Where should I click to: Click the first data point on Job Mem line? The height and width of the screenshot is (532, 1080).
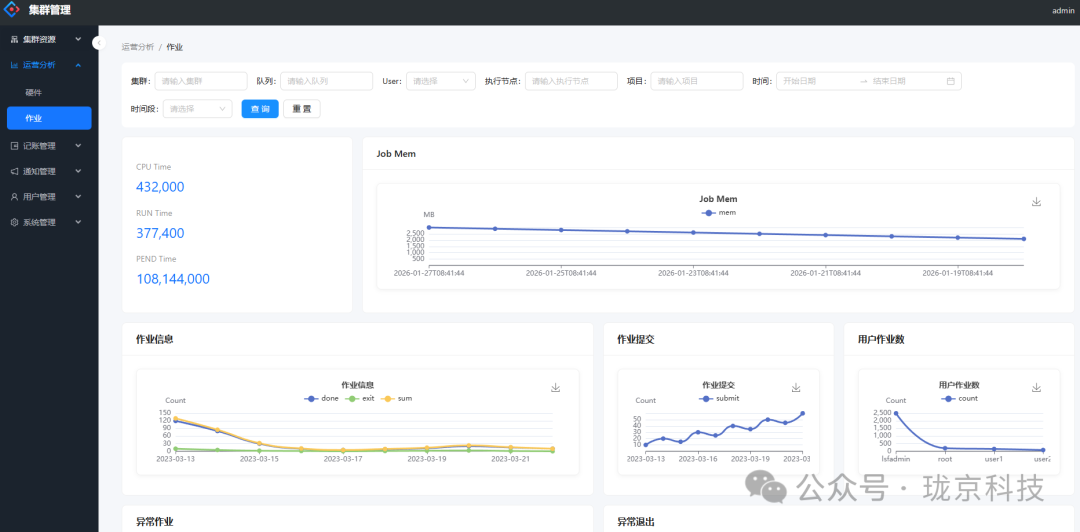[x=429, y=227]
